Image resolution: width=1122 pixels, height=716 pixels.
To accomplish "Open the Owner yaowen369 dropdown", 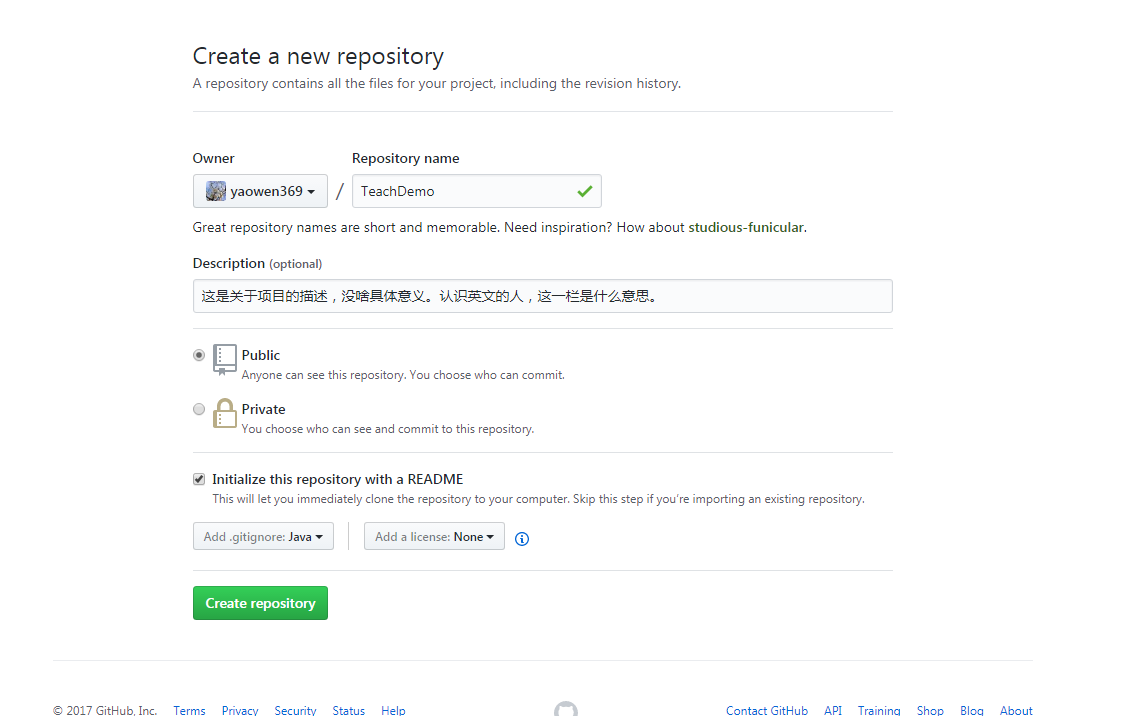I will pyautogui.click(x=260, y=191).
